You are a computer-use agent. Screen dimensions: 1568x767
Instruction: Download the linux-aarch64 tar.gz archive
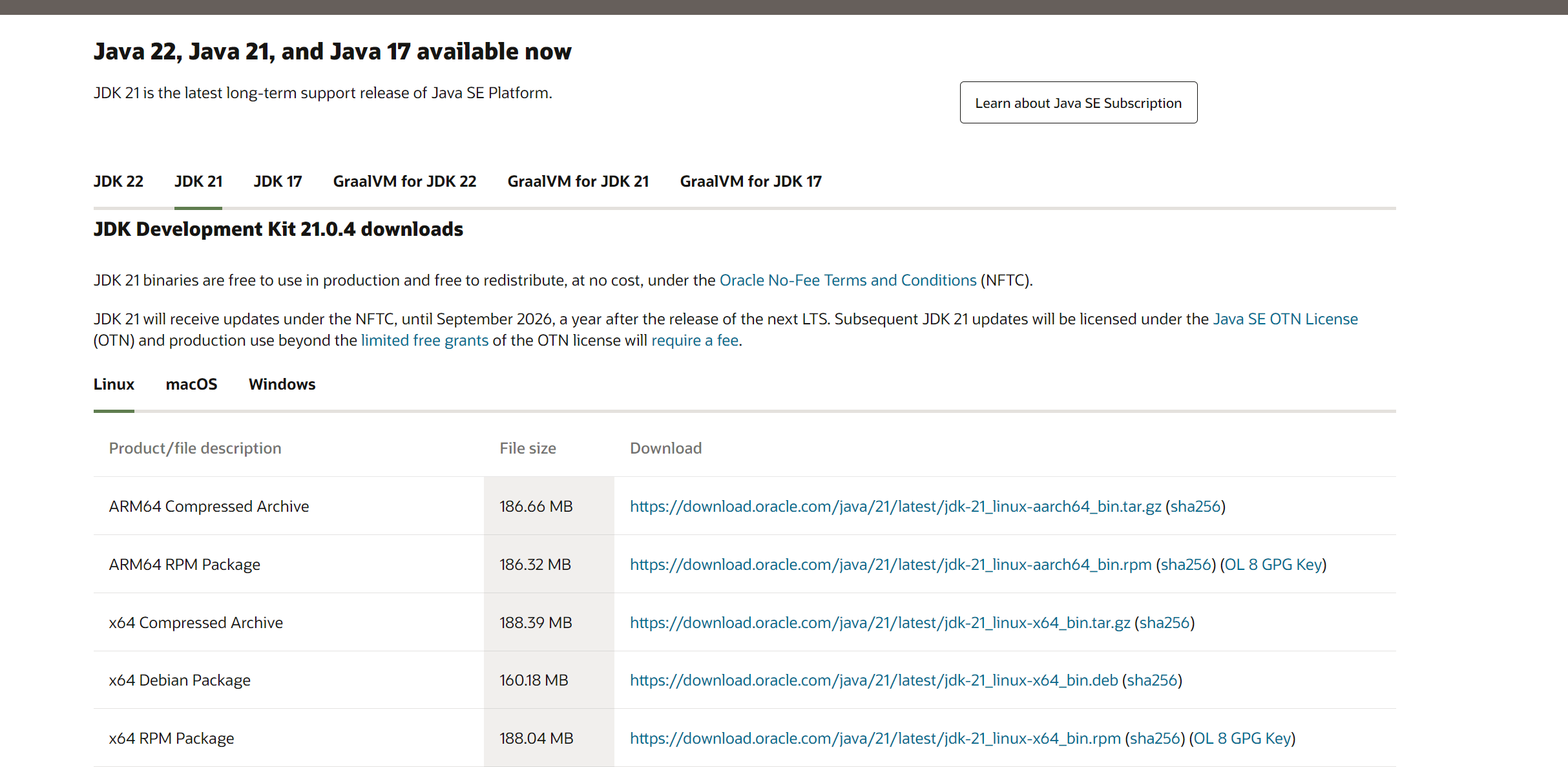click(895, 507)
